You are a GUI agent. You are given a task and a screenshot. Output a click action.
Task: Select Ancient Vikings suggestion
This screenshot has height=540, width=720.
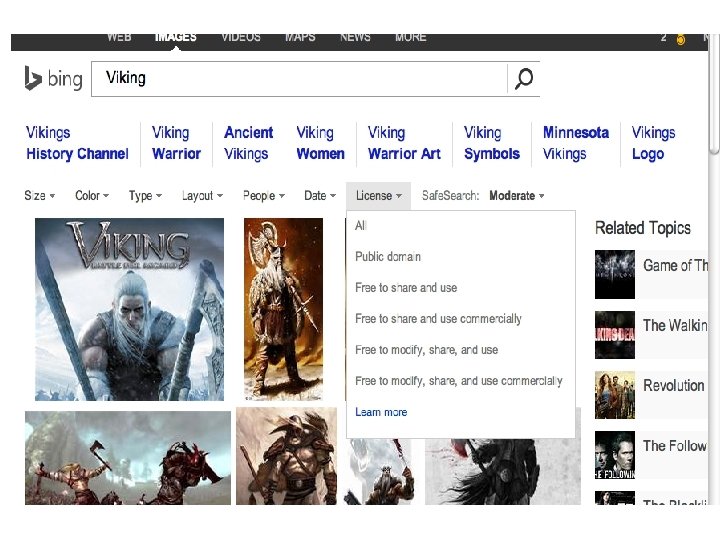tap(248, 143)
